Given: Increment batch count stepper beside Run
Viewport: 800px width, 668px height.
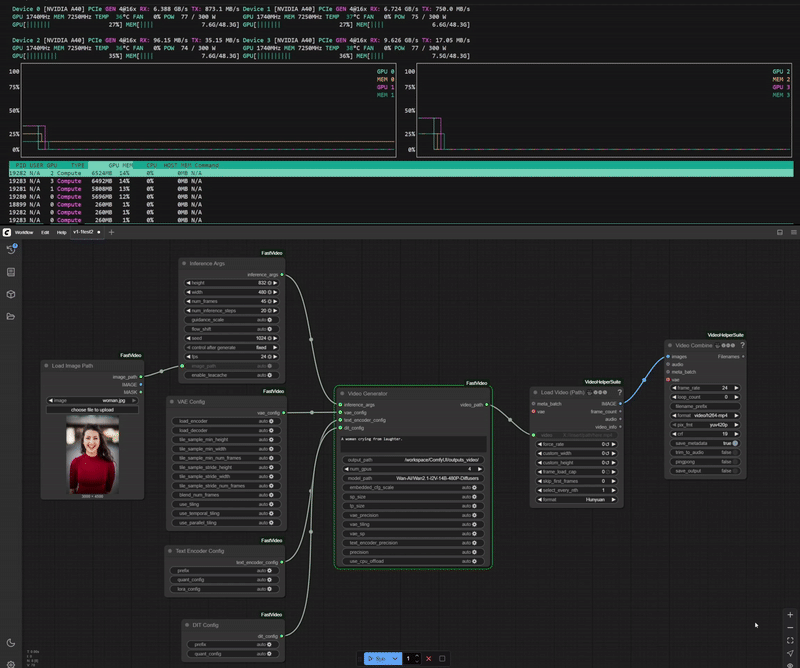Looking at the screenshot, I should [417, 656].
